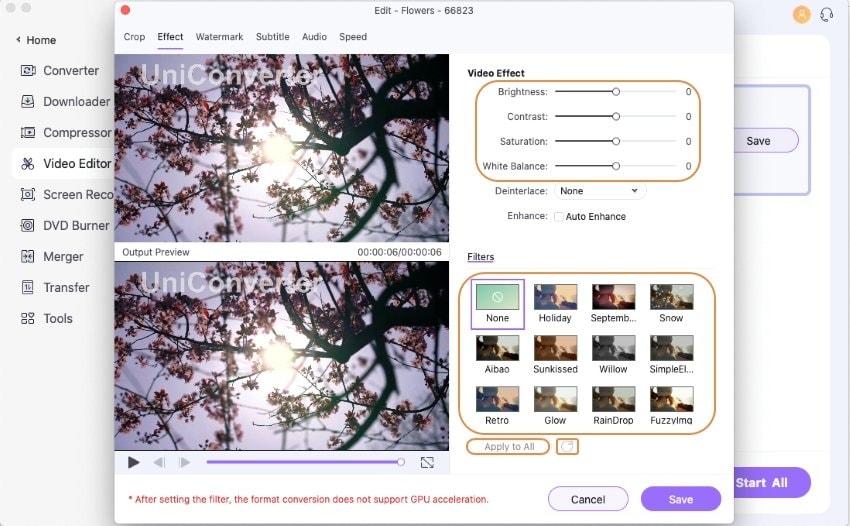Click Start All in the main window
Image resolution: width=850 pixels, height=526 pixels.
pyautogui.click(x=772, y=483)
